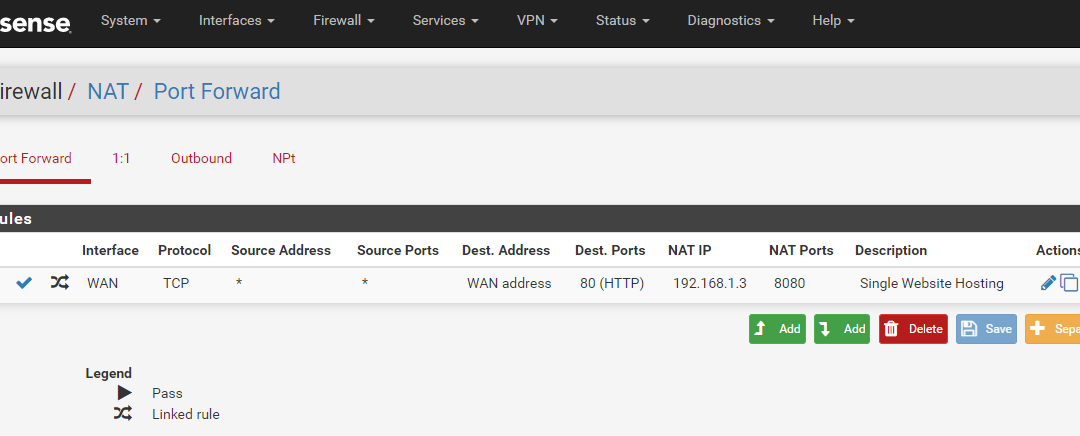This screenshot has width=1080, height=436.
Task: Open the System dropdown menu
Action: (131, 21)
